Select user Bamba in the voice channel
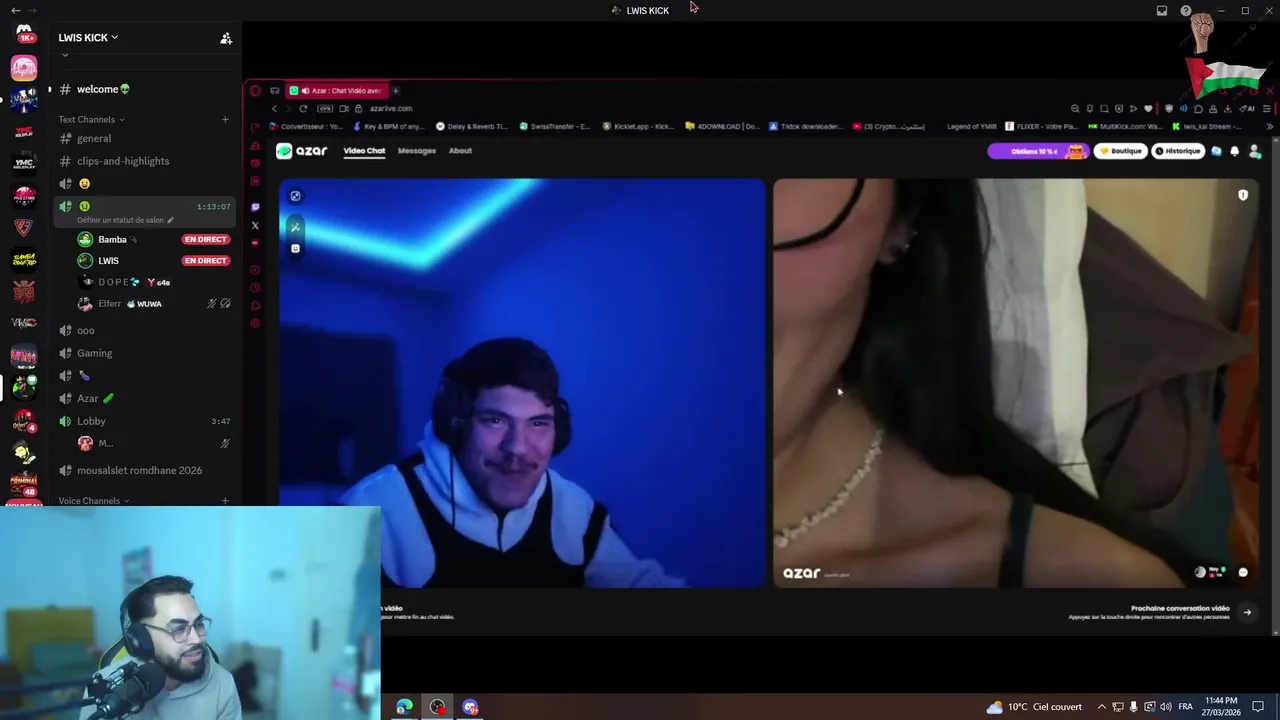 click(112, 239)
